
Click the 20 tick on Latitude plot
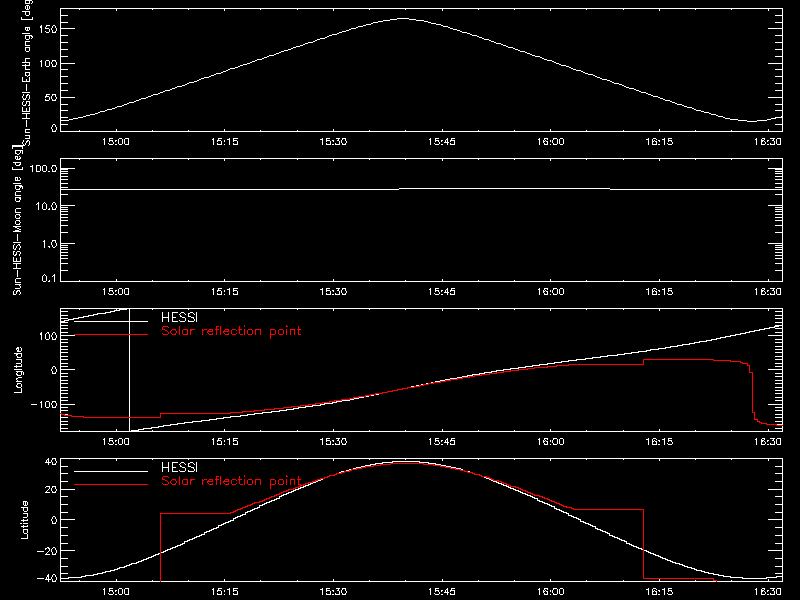[x=51, y=489]
